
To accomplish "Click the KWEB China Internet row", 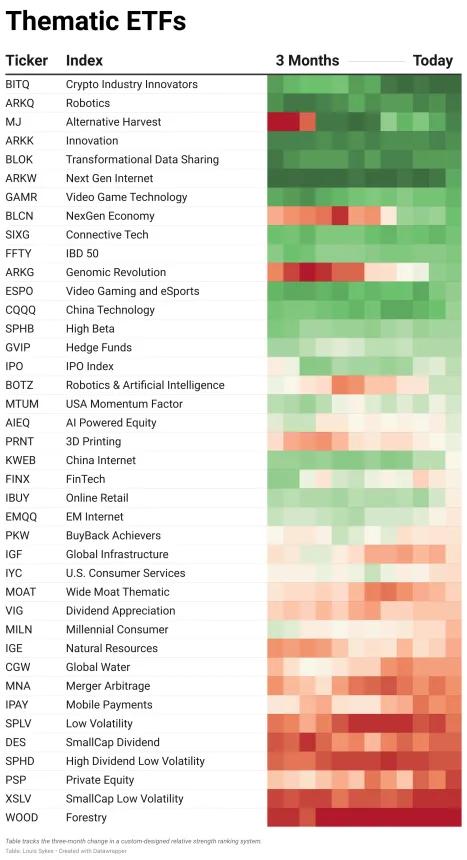I will click(x=233, y=460).
